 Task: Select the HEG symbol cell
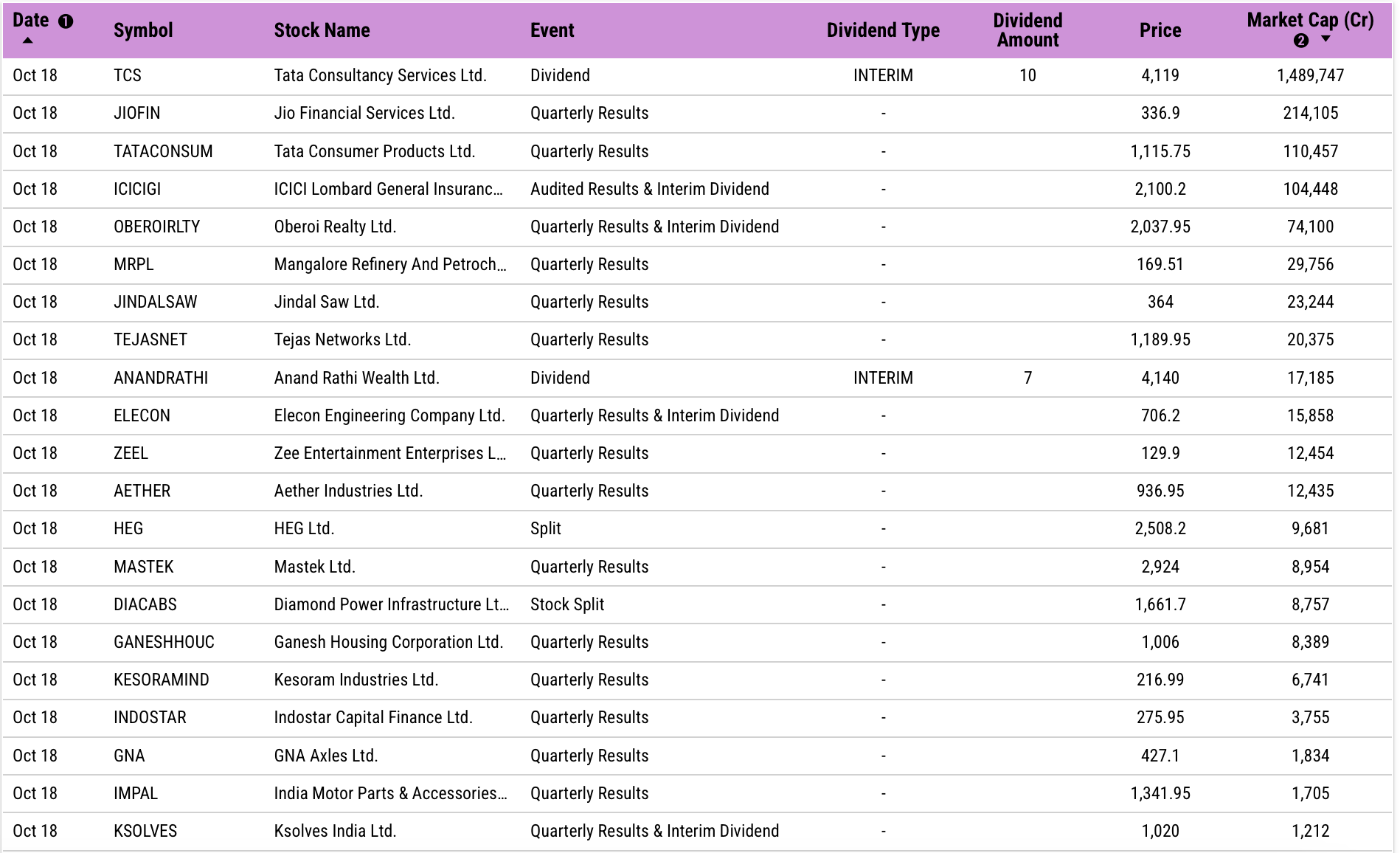click(128, 528)
